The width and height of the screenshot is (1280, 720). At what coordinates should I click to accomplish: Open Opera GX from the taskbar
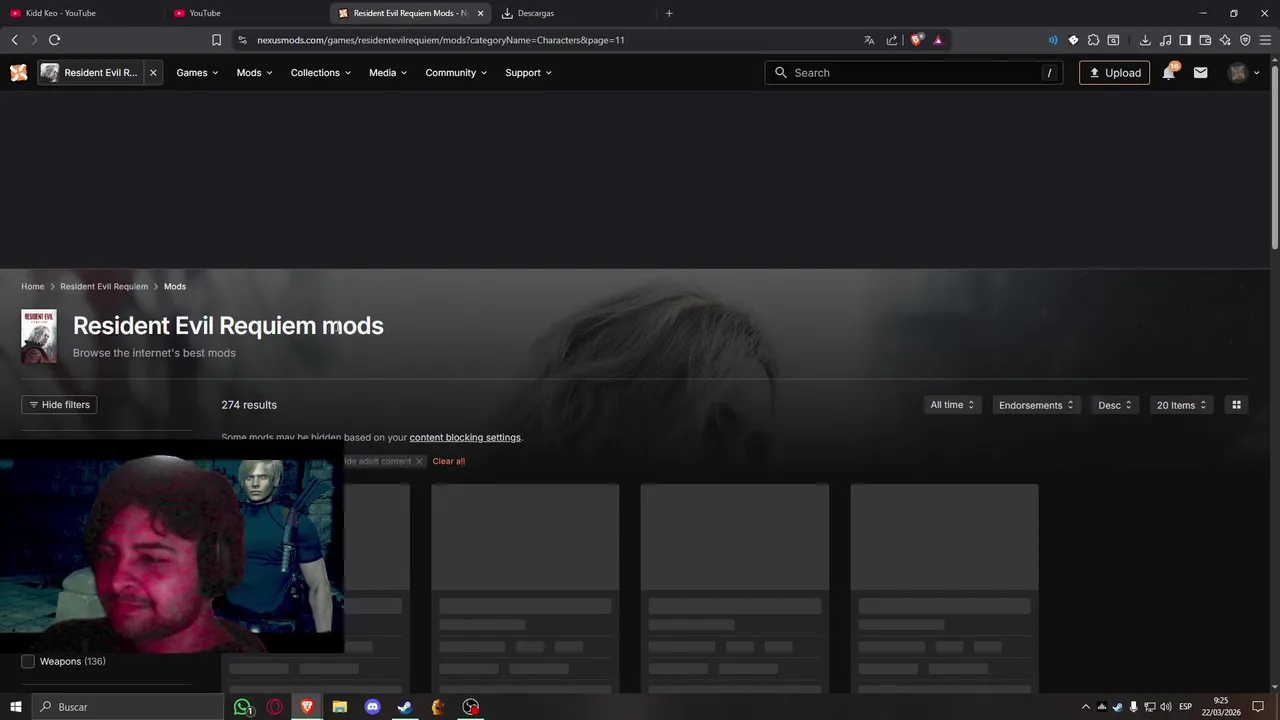coord(274,707)
